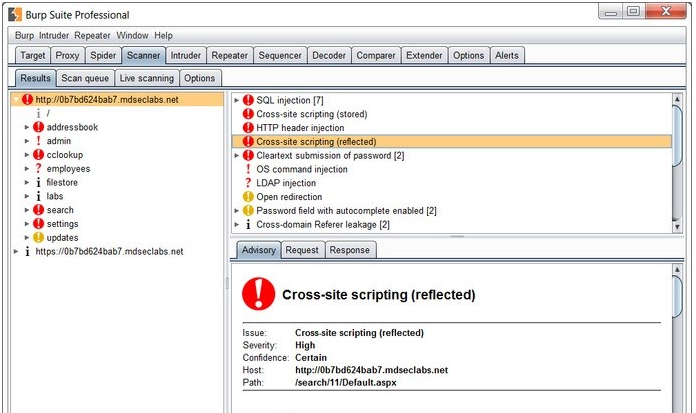Select the Cross-site scripting (reflected) issue row
The image size is (696, 413).
[x=452, y=142]
